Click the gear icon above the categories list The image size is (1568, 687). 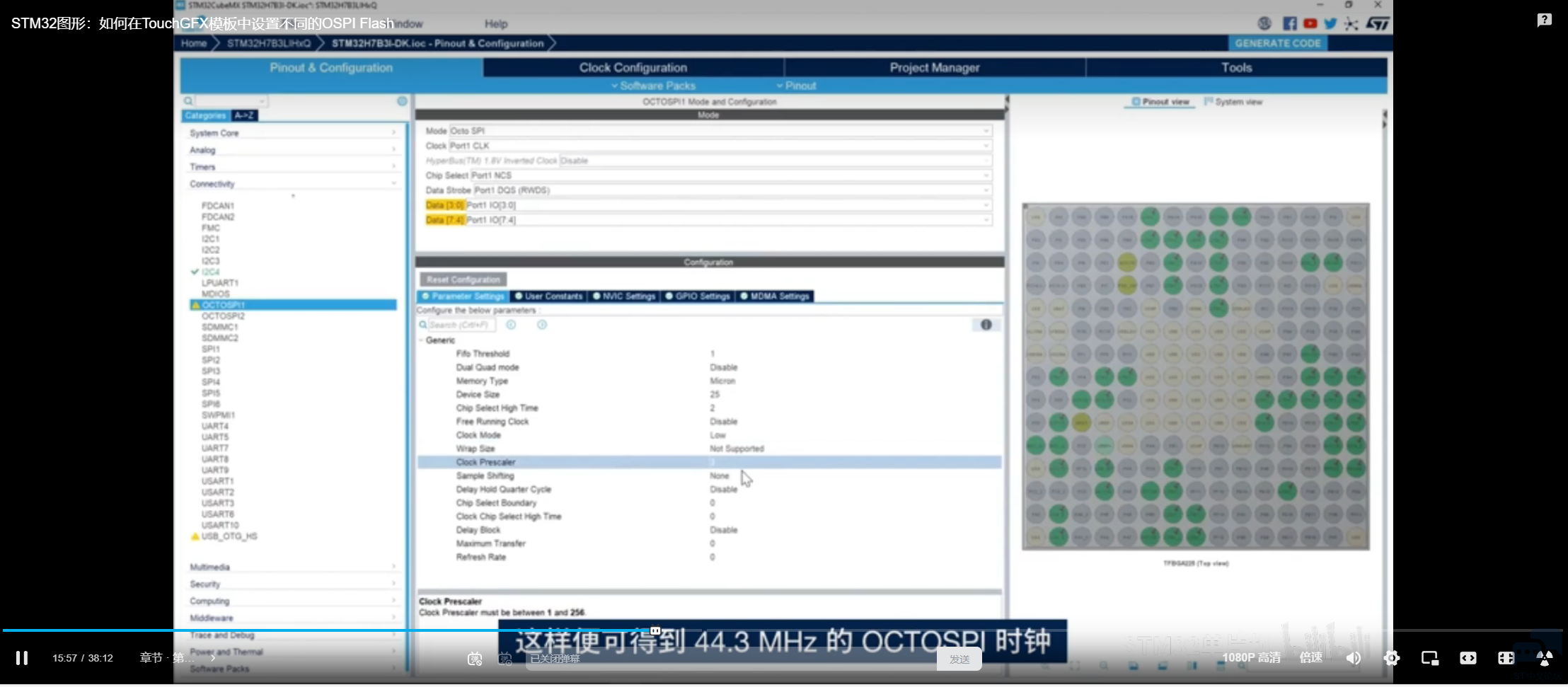pyautogui.click(x=402, y=101)
